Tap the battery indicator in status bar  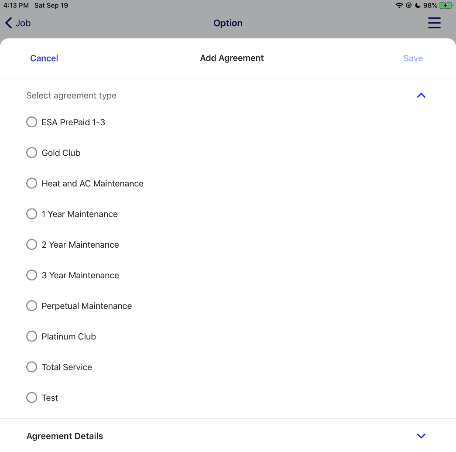click(x=445, y=5)
